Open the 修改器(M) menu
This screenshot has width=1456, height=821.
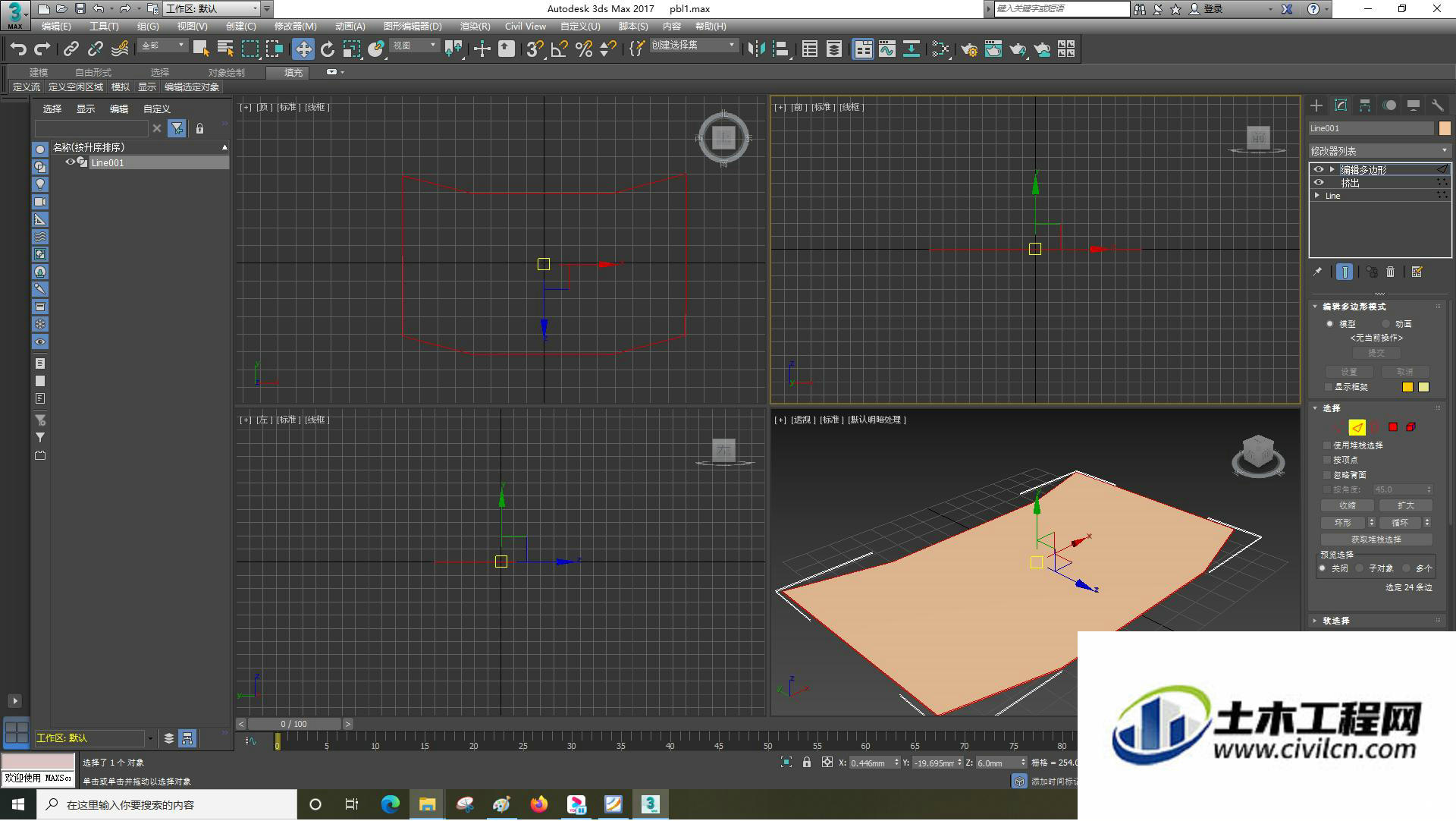pos(295,27)
